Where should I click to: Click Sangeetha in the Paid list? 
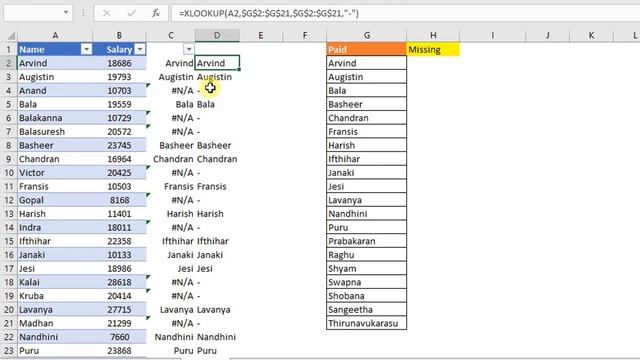tap(367, 309)
